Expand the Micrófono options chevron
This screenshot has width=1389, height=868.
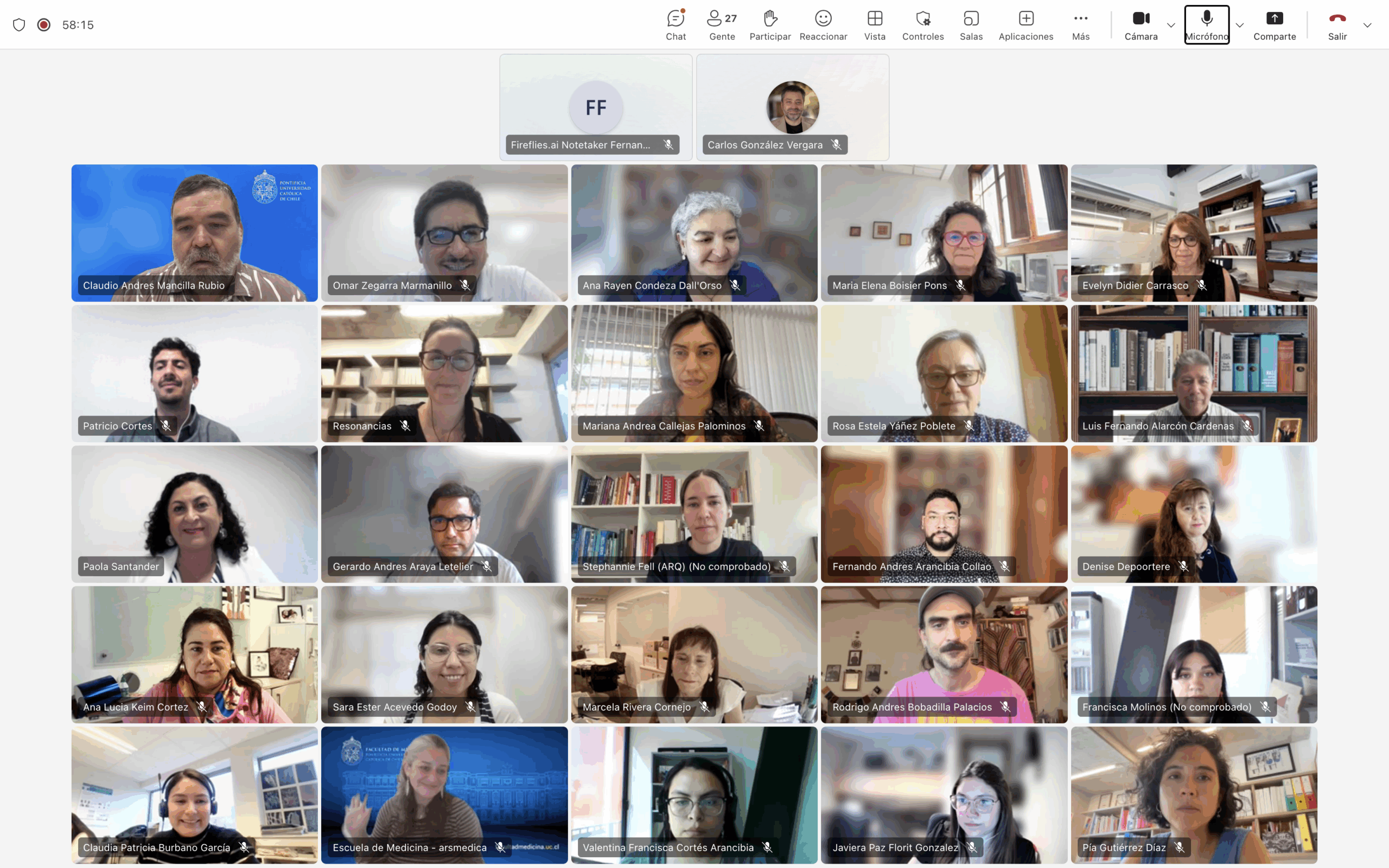pos(1240,25)
